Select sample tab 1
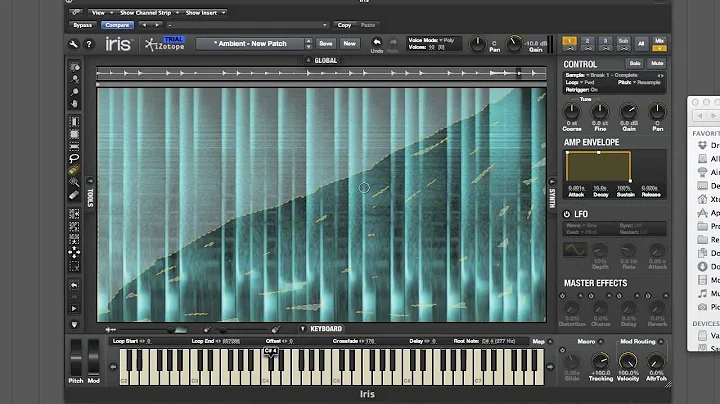This screenshot has width=720, height=404. point(569,41)
